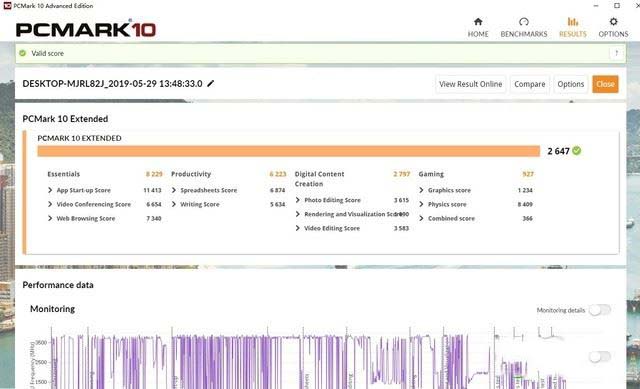This screenshot has width=640, height=389.
Task: Click the pencil icon to rename result
Action: pyautogui.click(x=211, y=83)
